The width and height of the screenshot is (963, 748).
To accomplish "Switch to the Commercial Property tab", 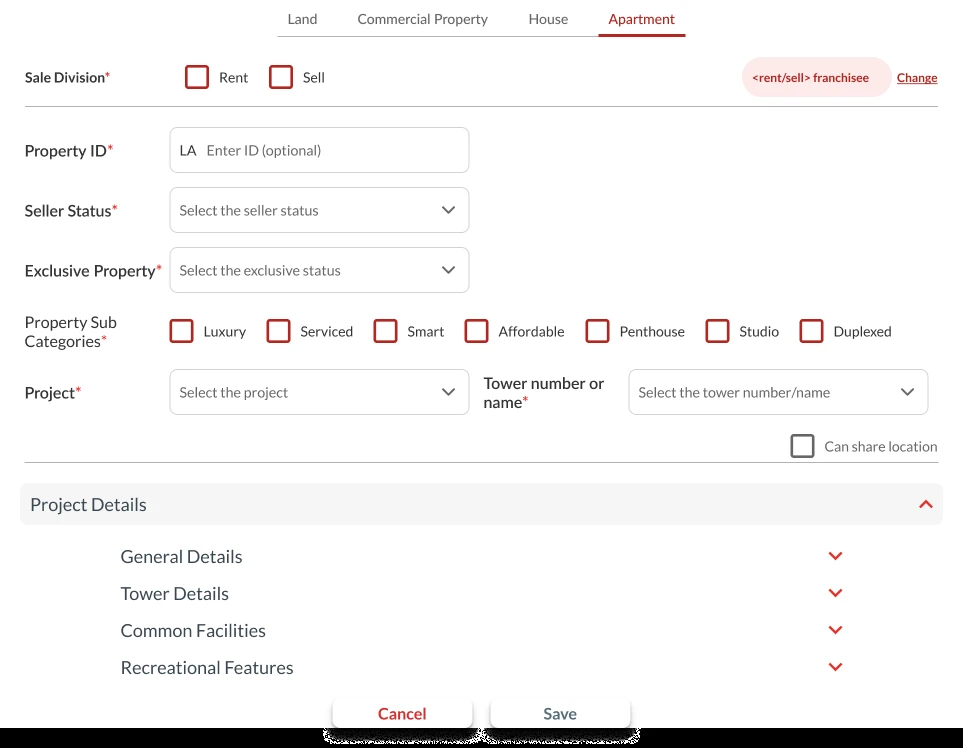I will 423,19.
